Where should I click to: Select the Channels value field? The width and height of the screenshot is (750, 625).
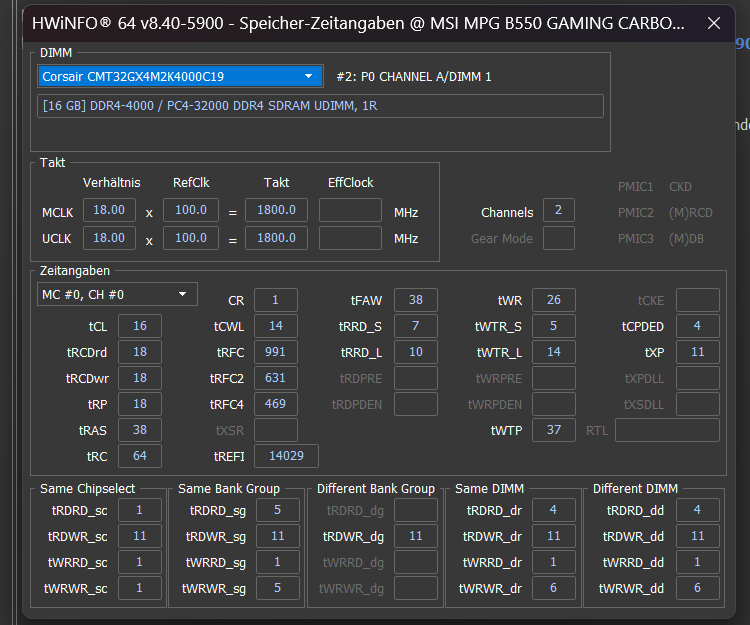[x=558, y=210]
